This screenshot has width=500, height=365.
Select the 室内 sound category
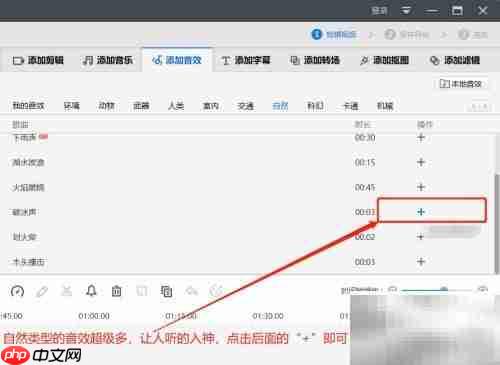[211, 106]
